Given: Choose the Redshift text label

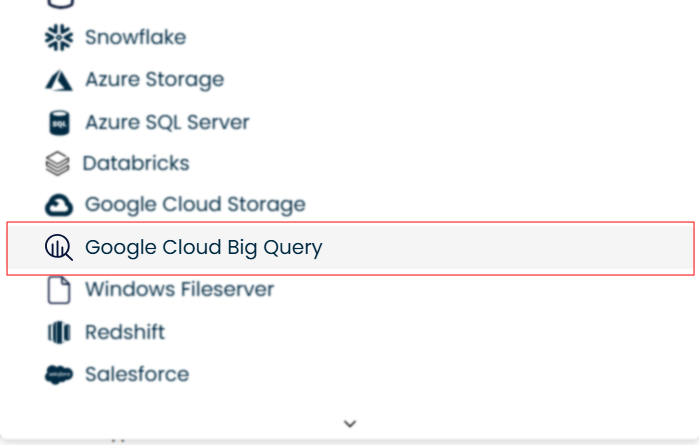Looking at the screenshot, I should 125,332.
